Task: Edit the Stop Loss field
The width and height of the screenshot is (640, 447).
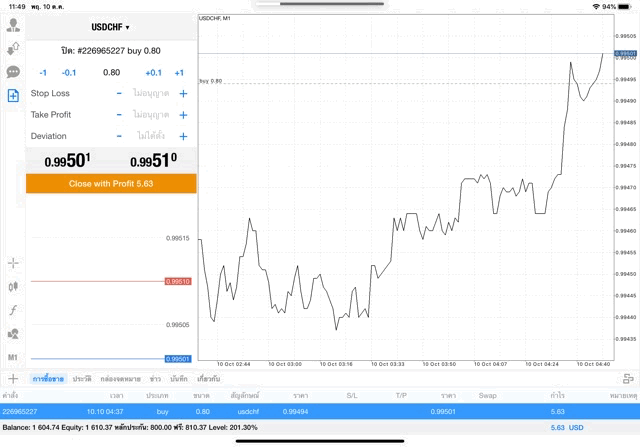Action: [151, 93]
